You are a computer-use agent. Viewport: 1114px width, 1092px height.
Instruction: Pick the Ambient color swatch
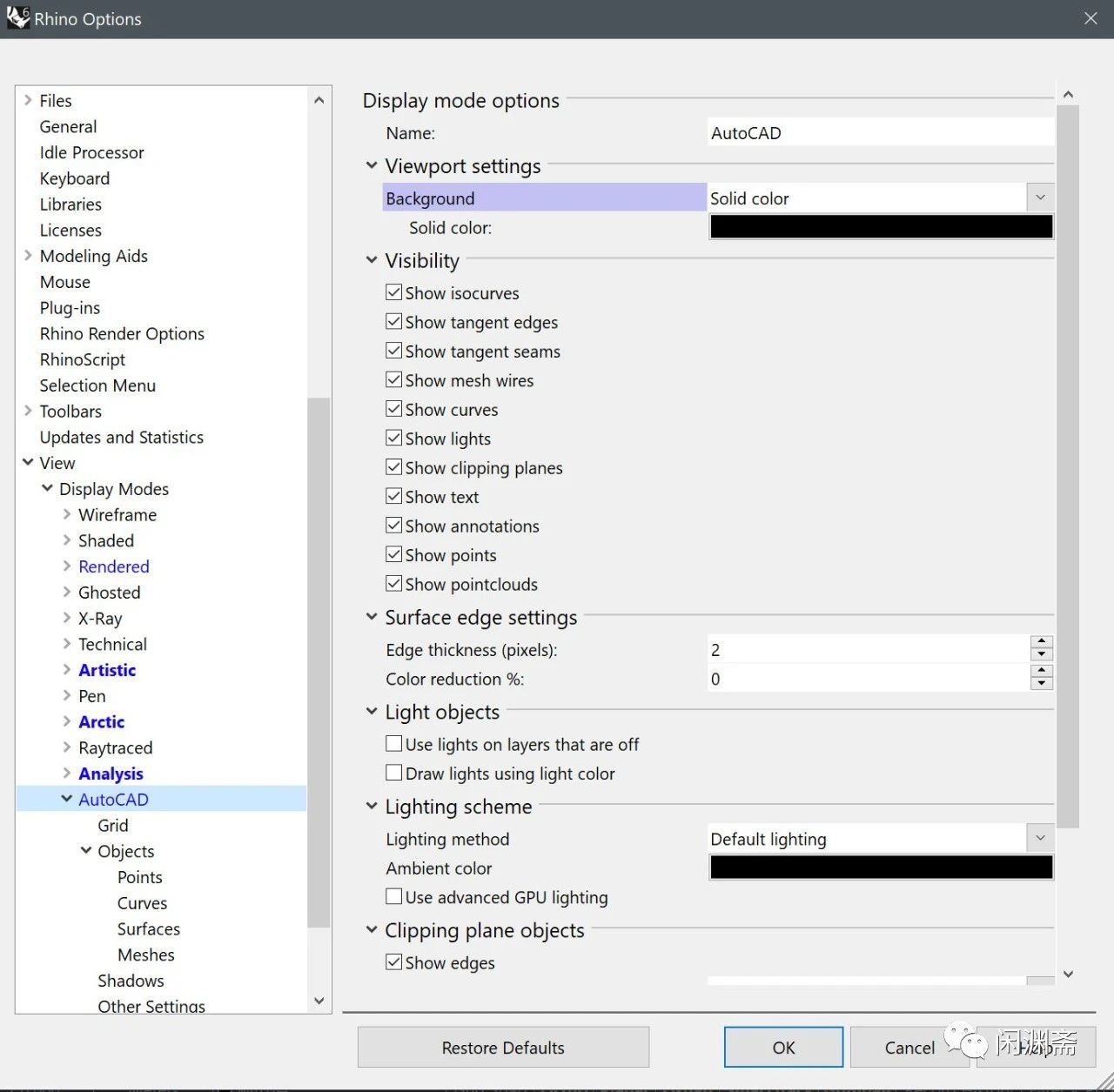tap(881, 868)
